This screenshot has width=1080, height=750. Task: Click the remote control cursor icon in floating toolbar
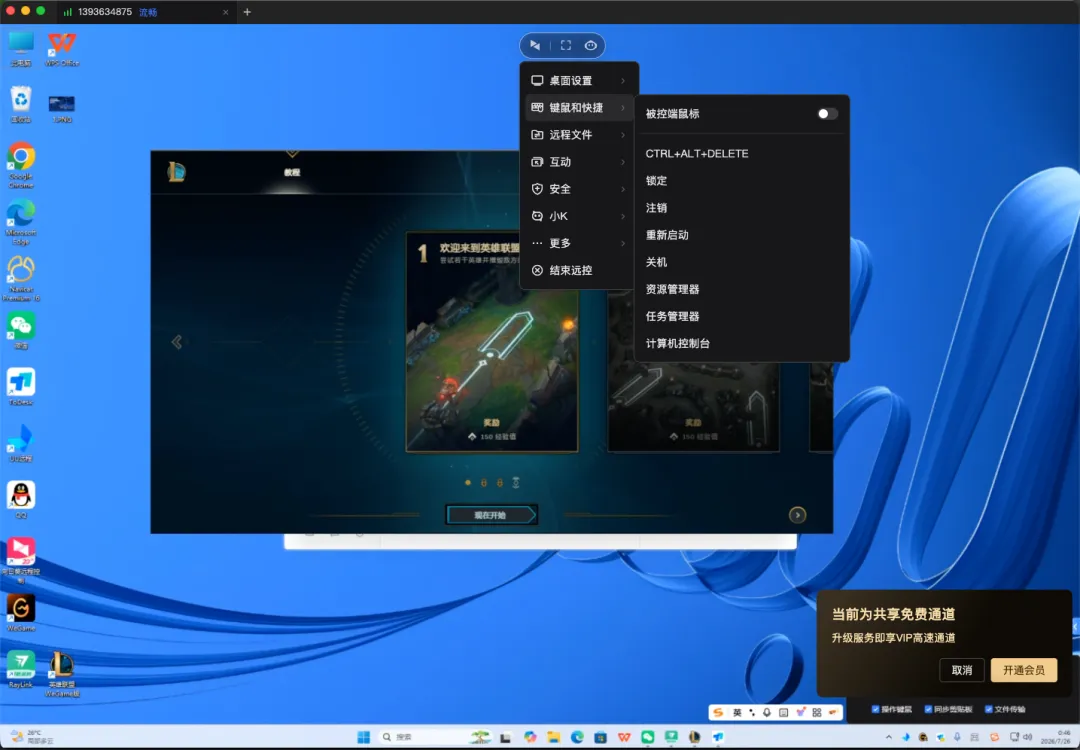(534, 45)
